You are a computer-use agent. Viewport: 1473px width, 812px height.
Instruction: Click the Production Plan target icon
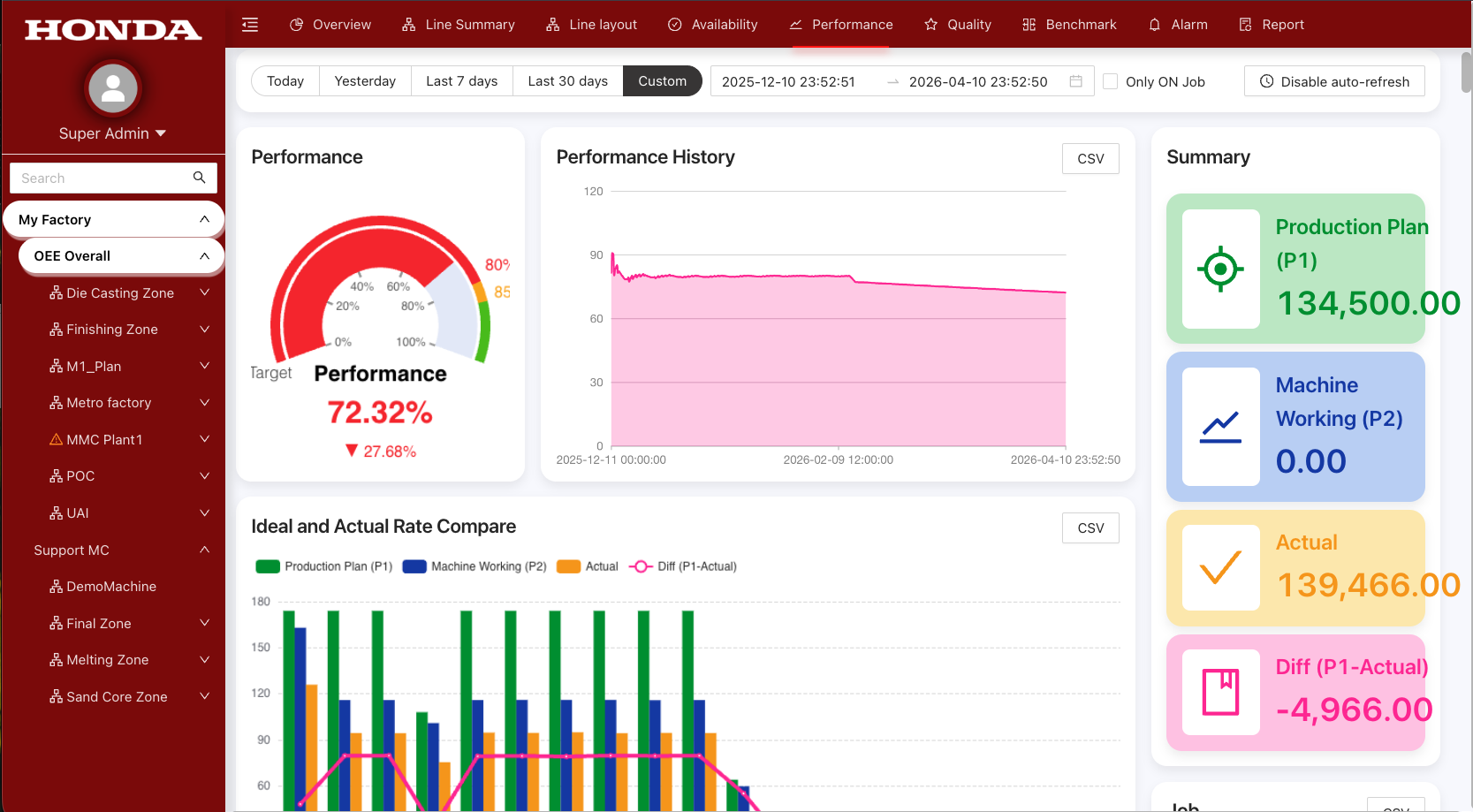point(1220,269)
